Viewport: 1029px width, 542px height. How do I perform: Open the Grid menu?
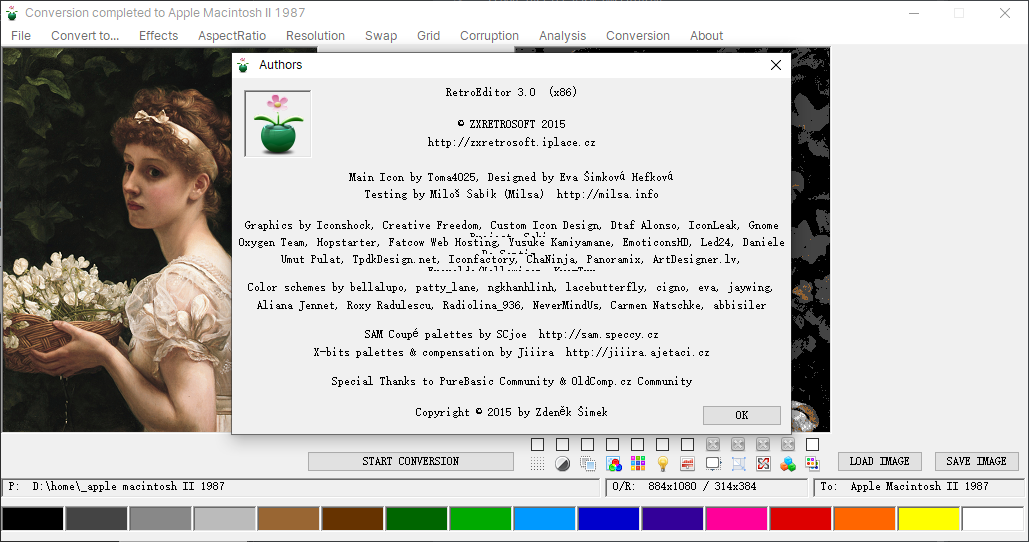pos(428,35)
